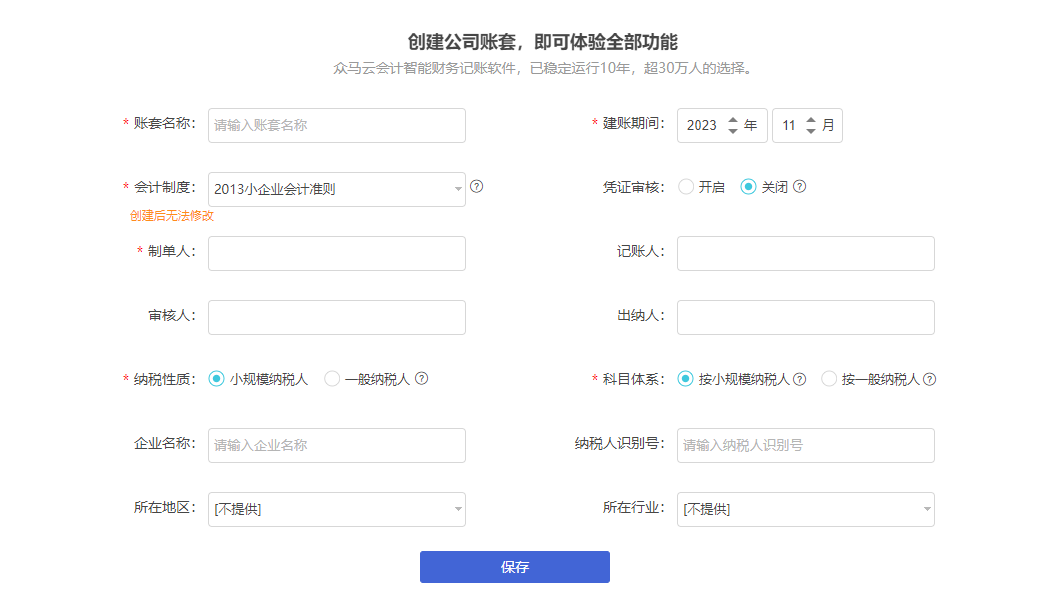Click the blue 保存 button
Viewport: 1051px width, 615px height.
[x=515, y=567]
